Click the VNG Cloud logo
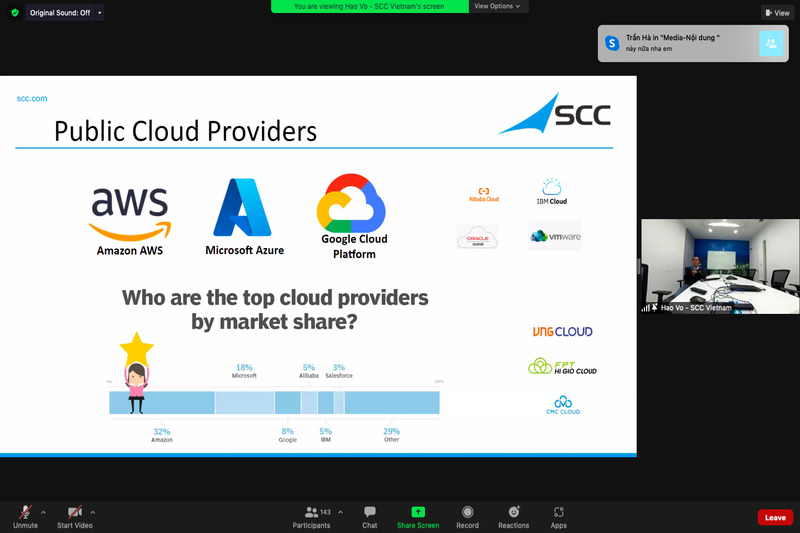This screenshot has height=533, width=800. (562, 332)
